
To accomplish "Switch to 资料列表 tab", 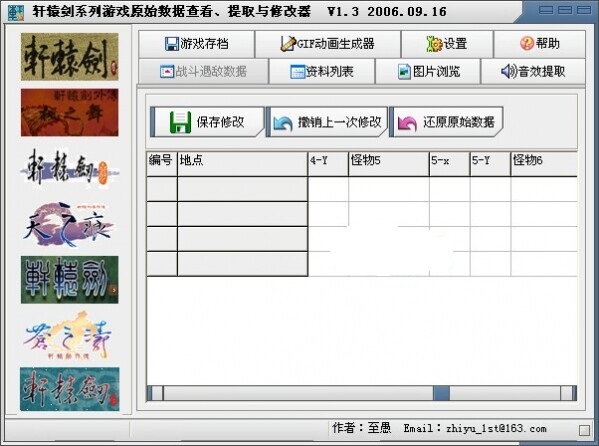I will pyautogui.click(x=322, y=71).
